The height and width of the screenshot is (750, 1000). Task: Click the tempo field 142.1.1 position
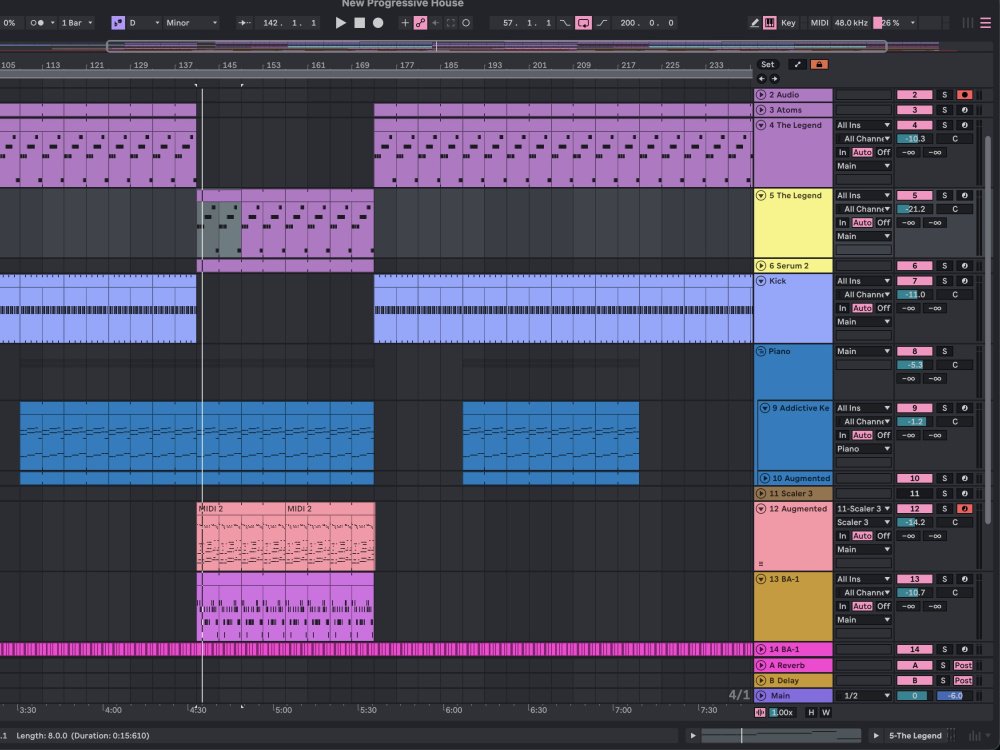point(289,23)
